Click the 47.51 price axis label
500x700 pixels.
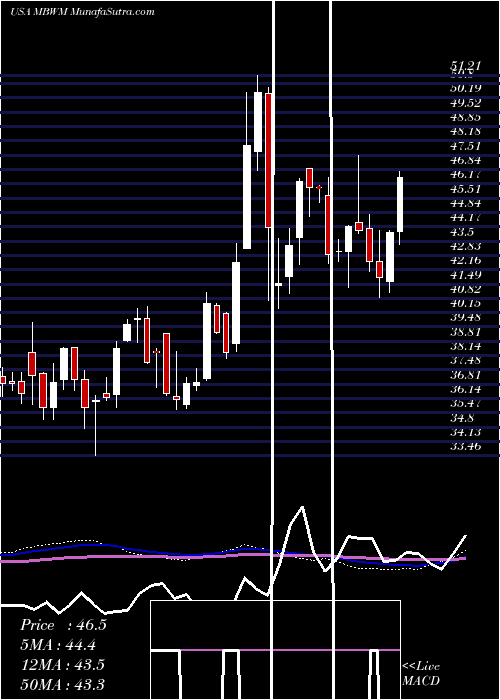pyautogui.click(x=465, y=146)
